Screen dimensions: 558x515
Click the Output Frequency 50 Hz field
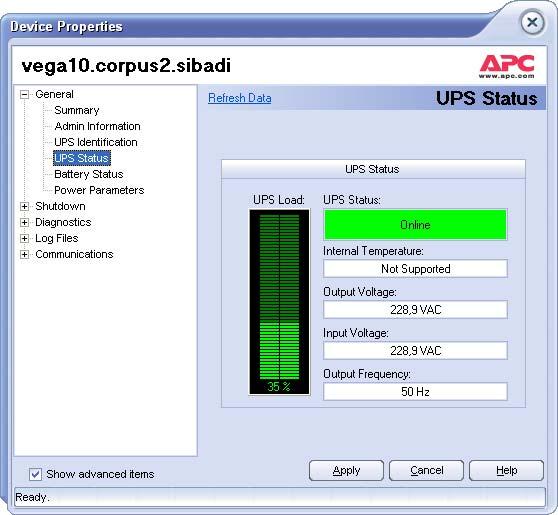pyautogui.click(x=415, y=391)
